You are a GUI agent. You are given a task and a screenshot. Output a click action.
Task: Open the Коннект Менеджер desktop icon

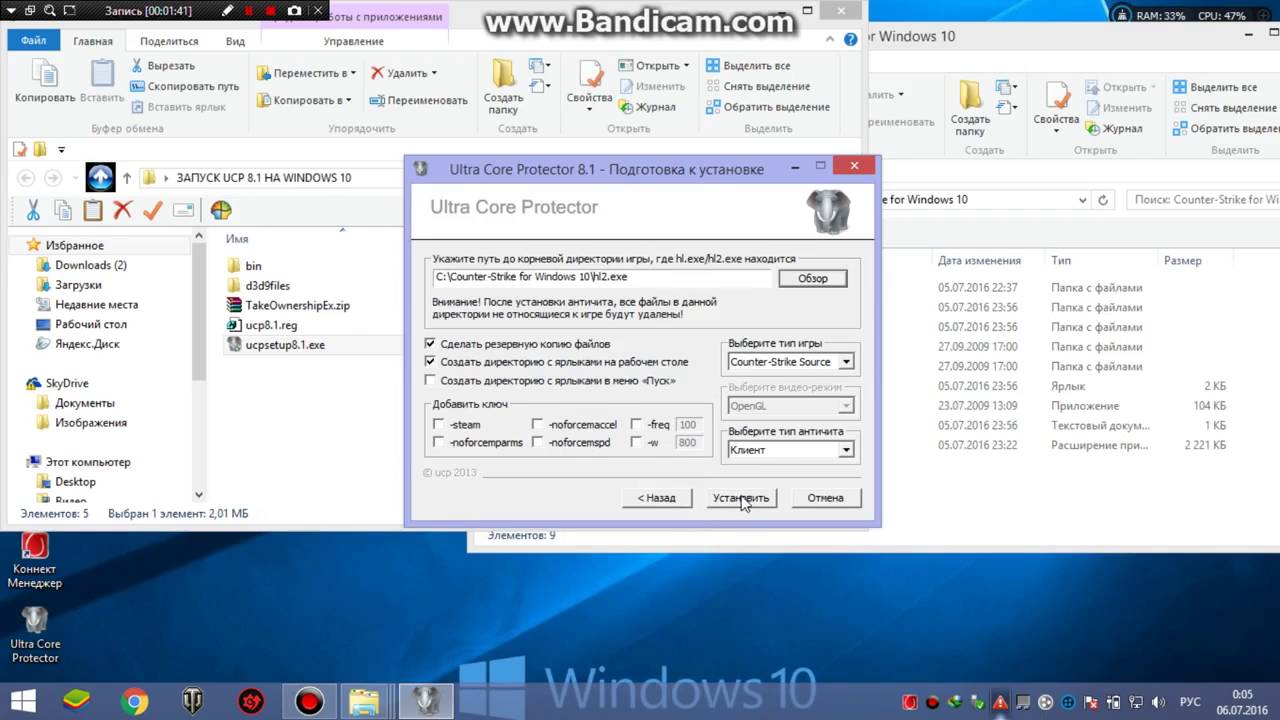tap(35, 560)
